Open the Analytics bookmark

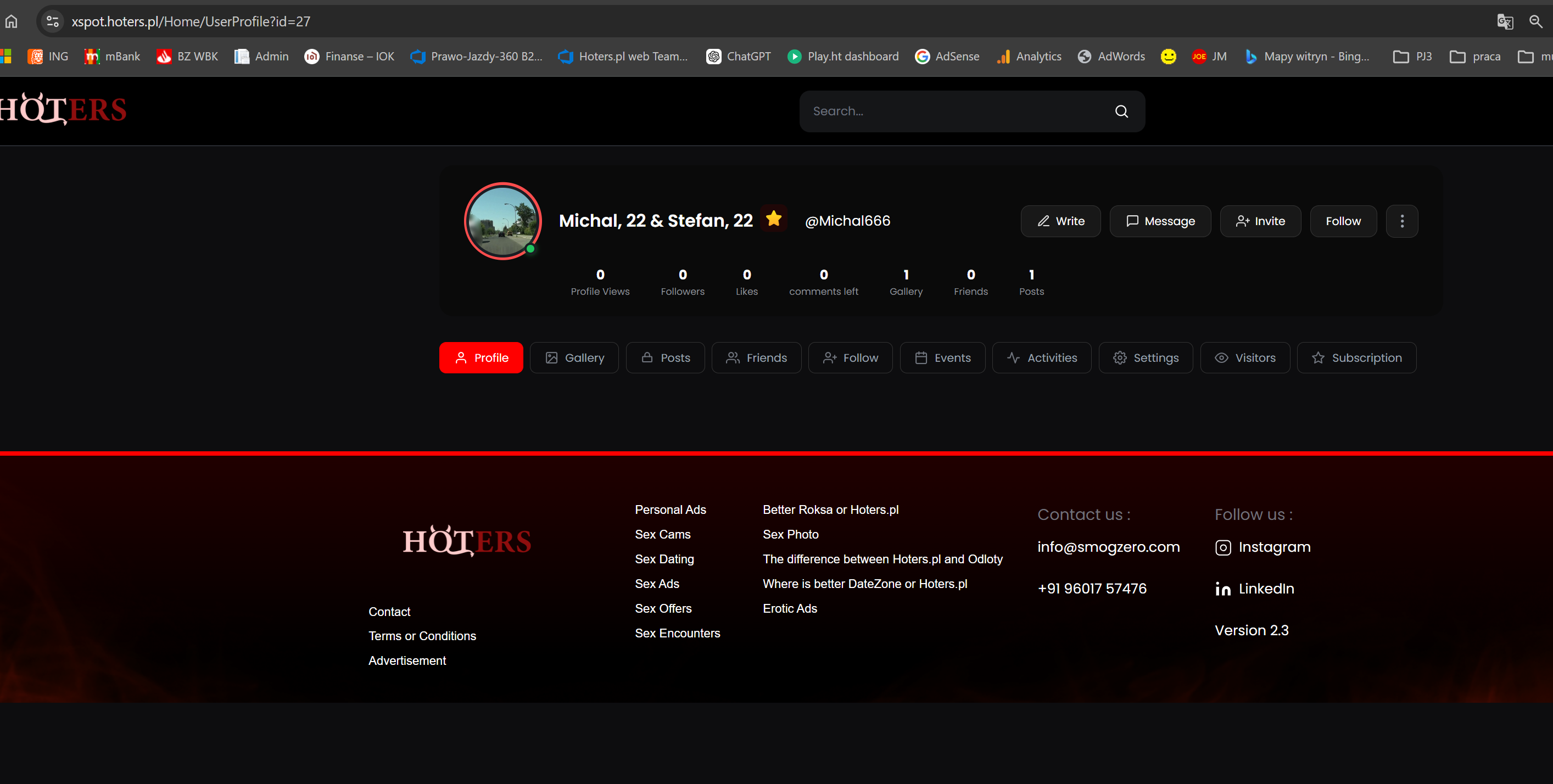click(1029, 57)
